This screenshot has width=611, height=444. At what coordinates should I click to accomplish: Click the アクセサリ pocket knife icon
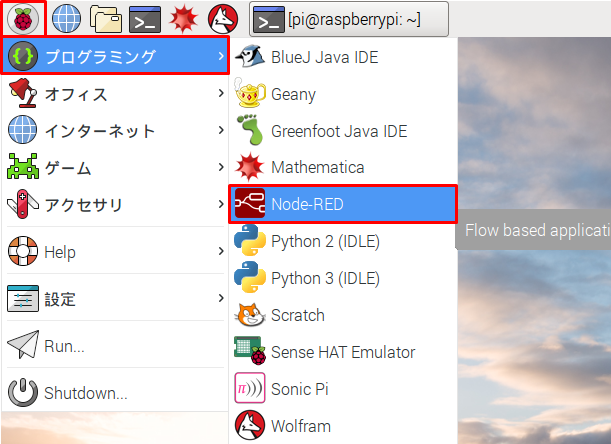coord(23,203)
